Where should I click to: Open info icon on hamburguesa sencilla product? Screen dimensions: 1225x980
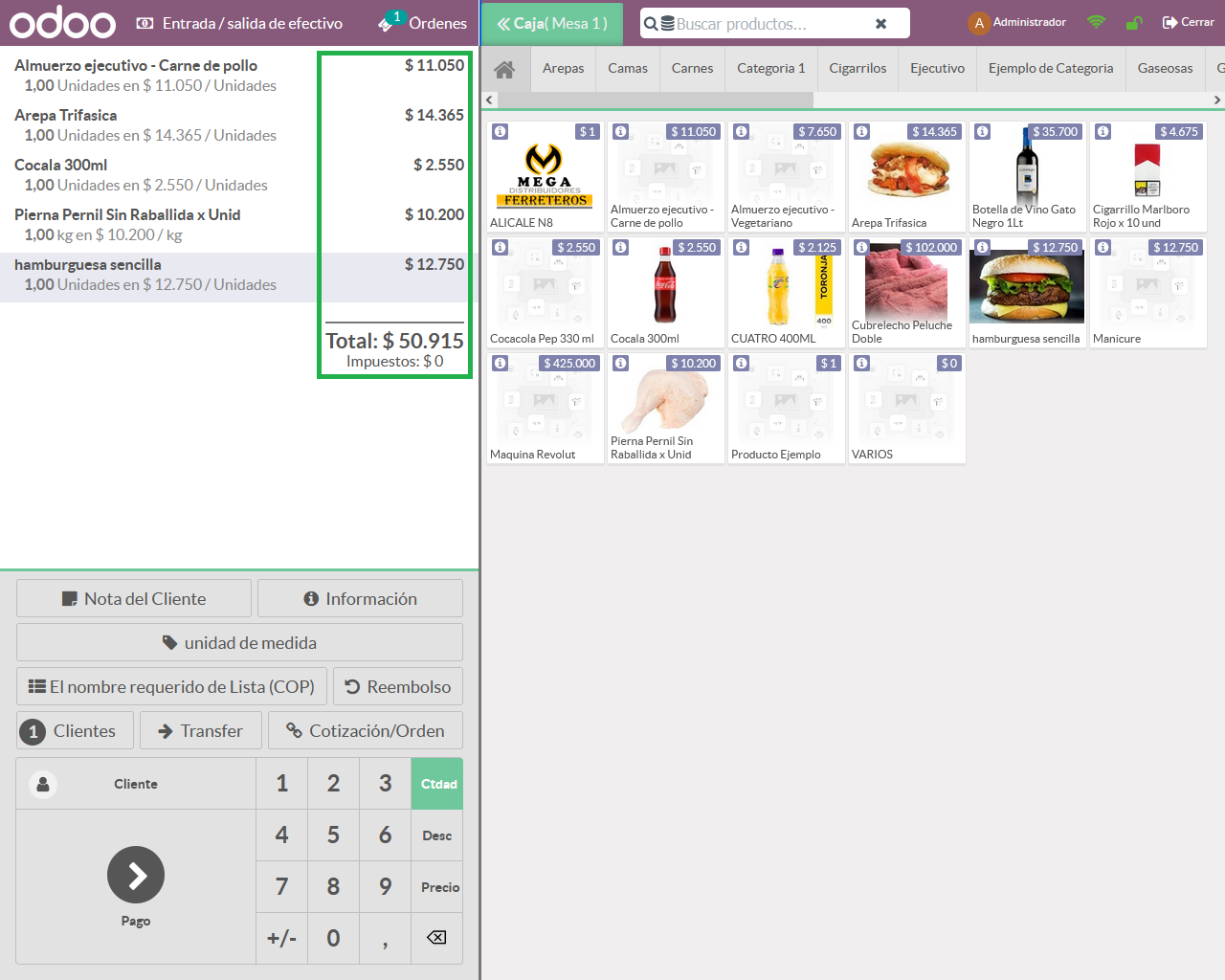983,248
